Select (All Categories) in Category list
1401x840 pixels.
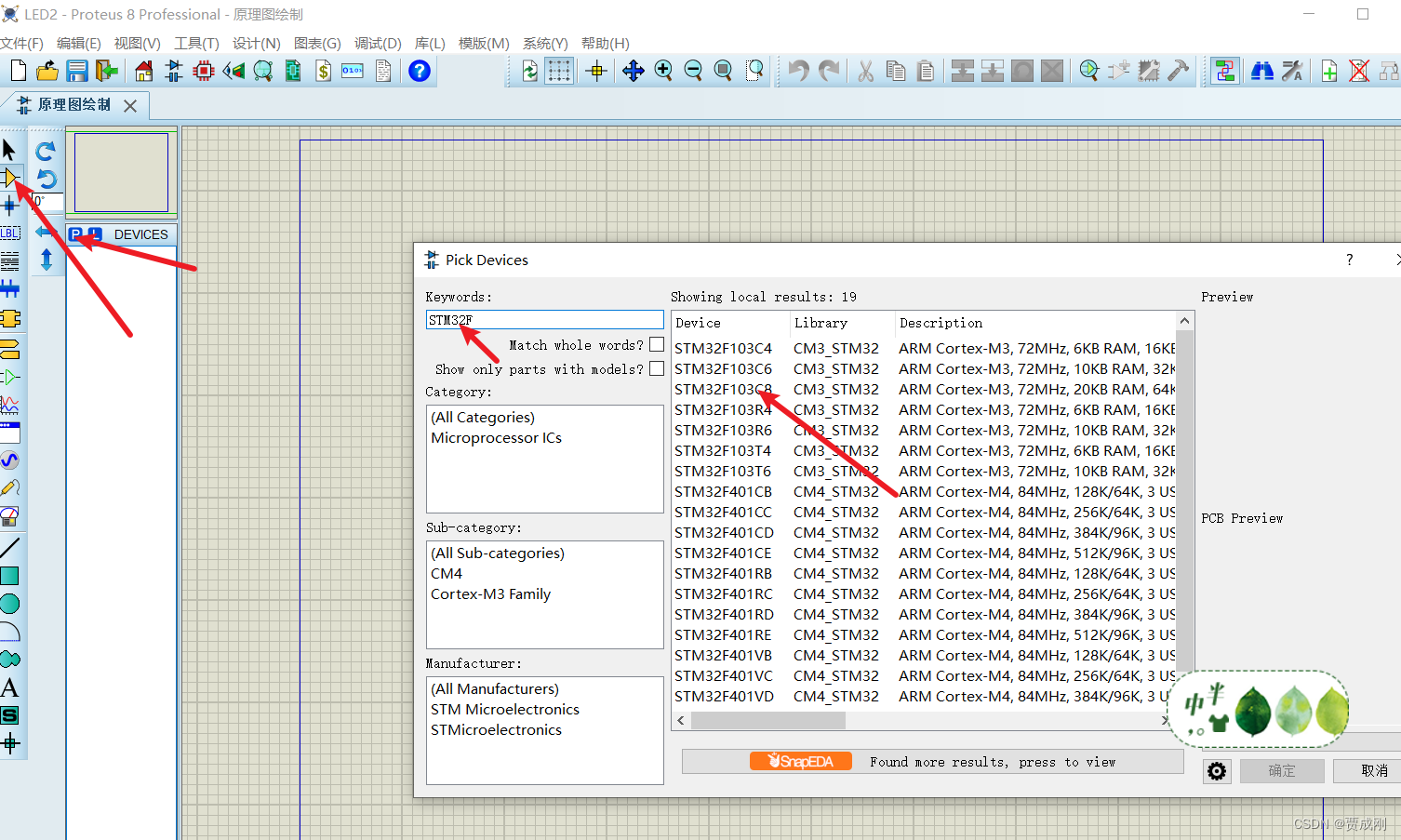(x=482, y=417)
